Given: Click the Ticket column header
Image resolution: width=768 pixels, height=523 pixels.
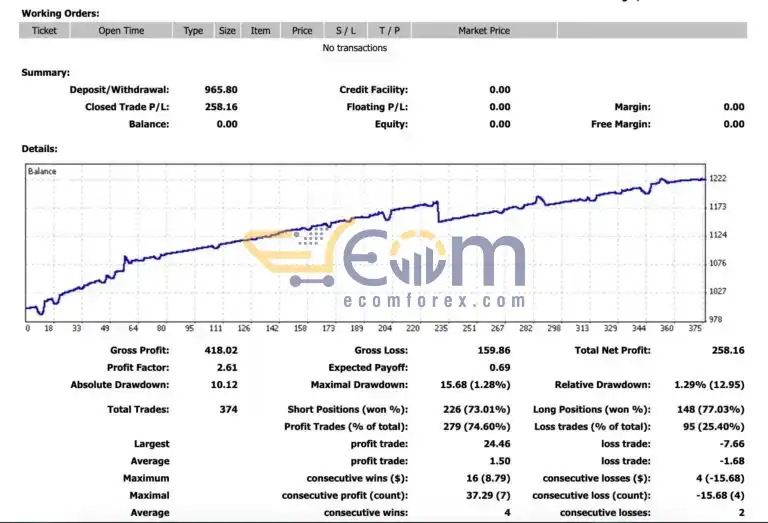Looking at the screenshot, I should coord(45,30).
